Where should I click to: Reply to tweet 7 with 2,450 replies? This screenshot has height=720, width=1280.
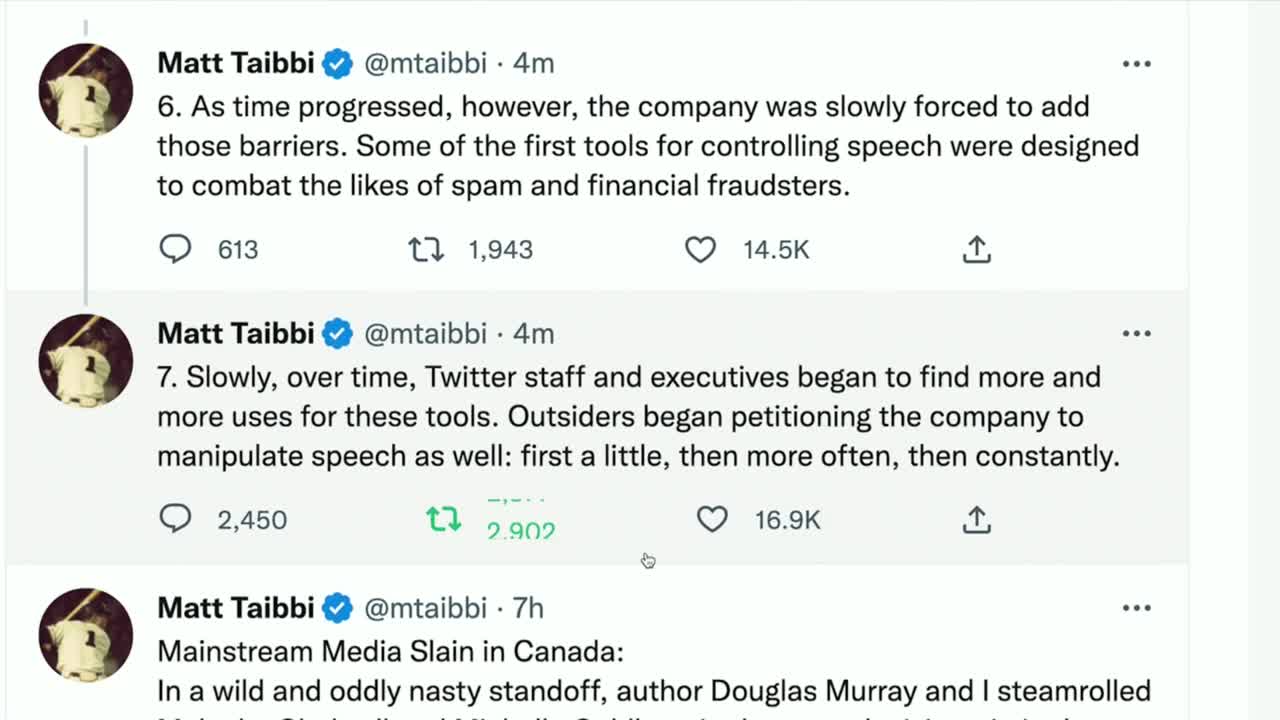click(176, 519)
